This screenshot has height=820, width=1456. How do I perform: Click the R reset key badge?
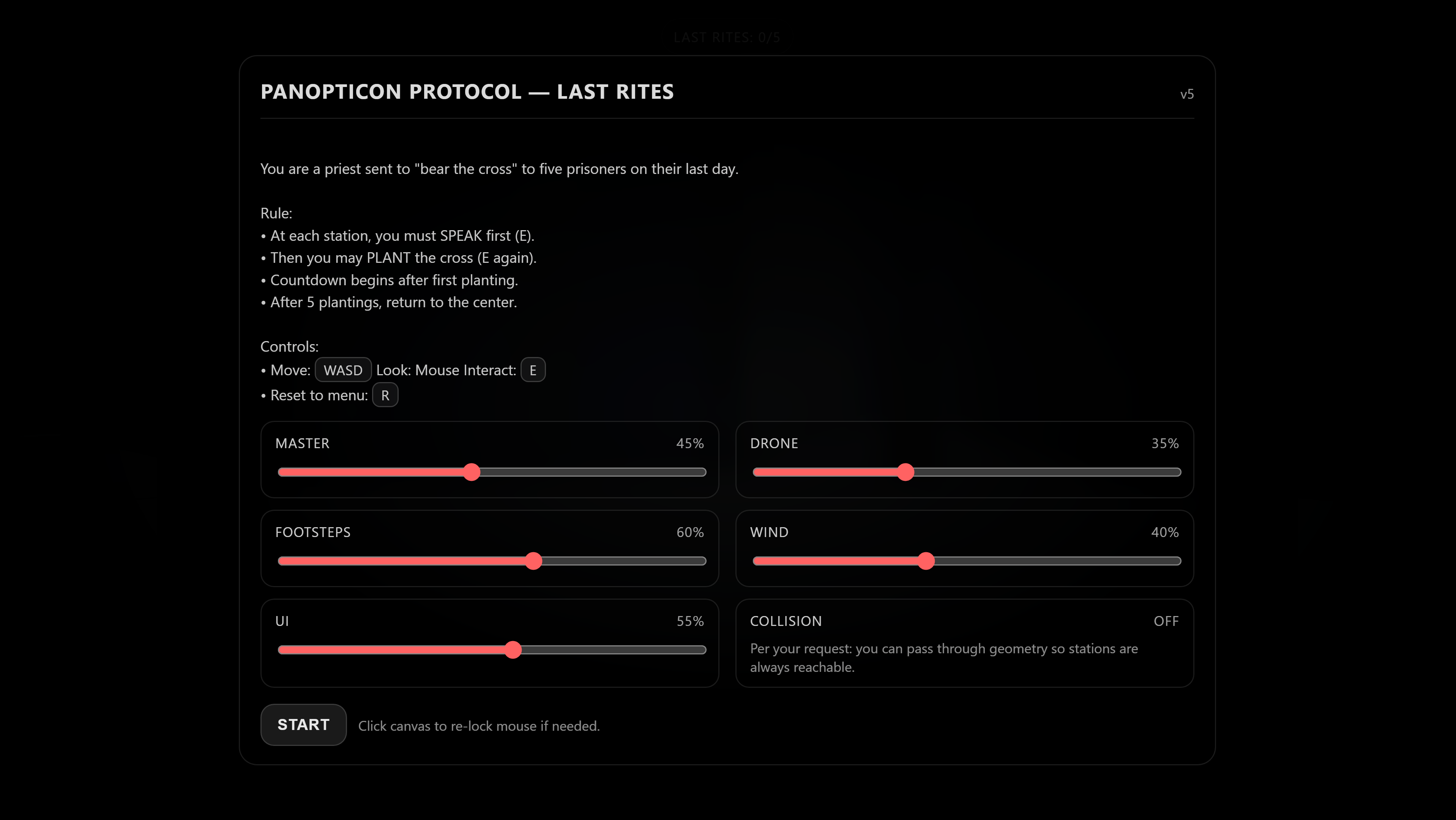pos(385,395)
